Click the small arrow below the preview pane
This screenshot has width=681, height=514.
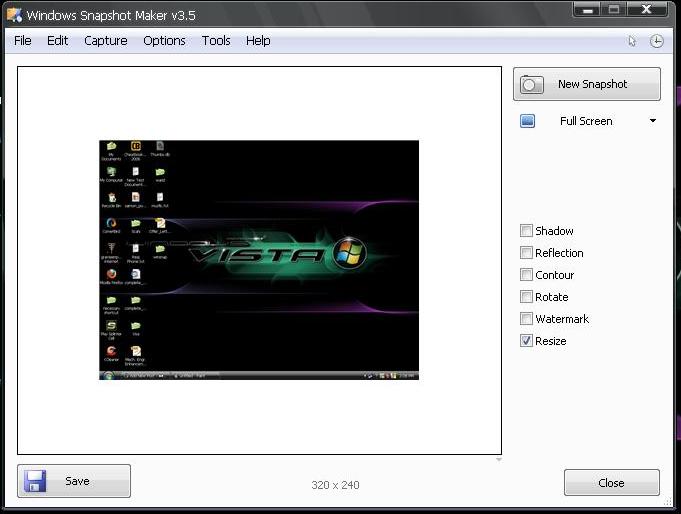(x=499, y=459)
